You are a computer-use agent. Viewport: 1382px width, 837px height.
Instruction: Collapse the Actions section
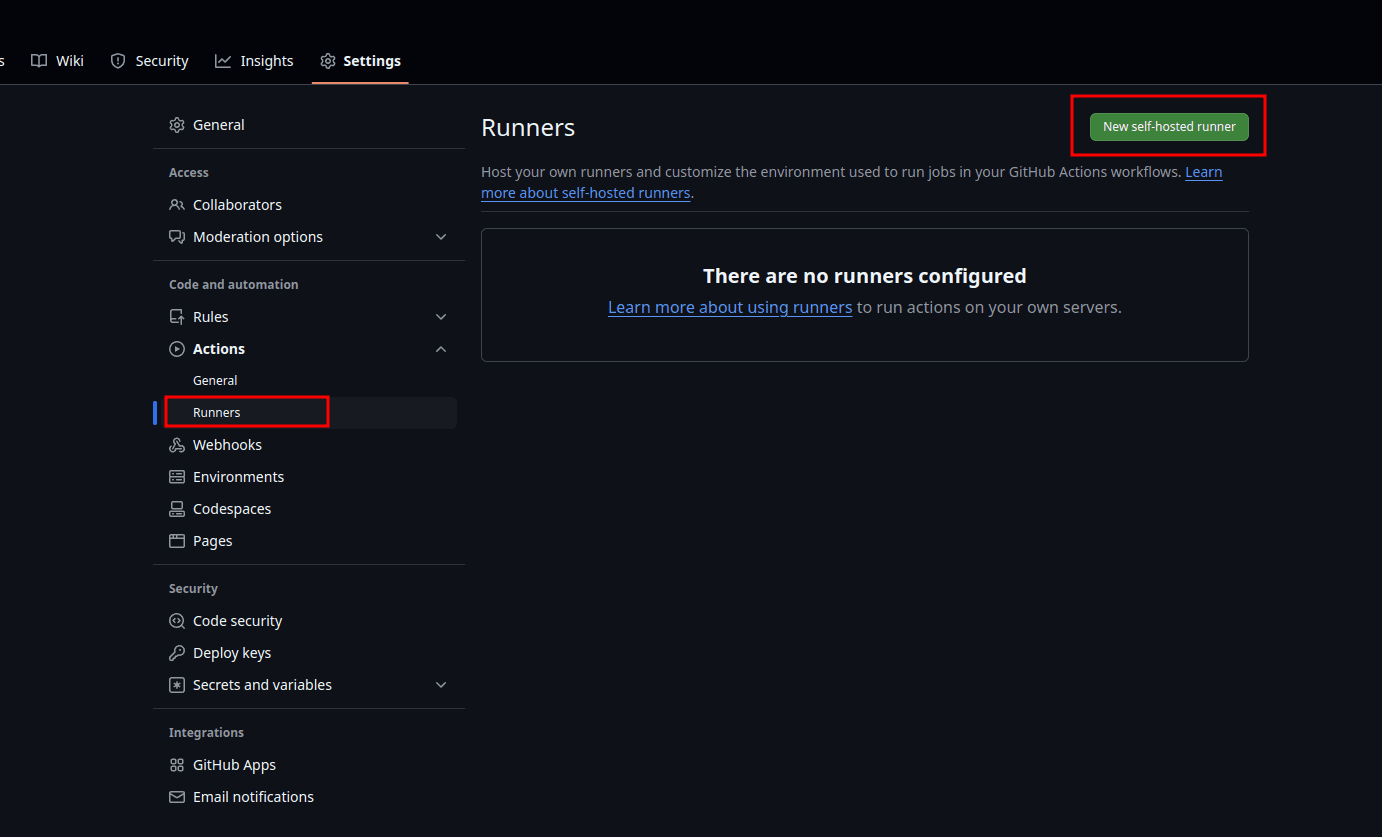tap(441, 348)
